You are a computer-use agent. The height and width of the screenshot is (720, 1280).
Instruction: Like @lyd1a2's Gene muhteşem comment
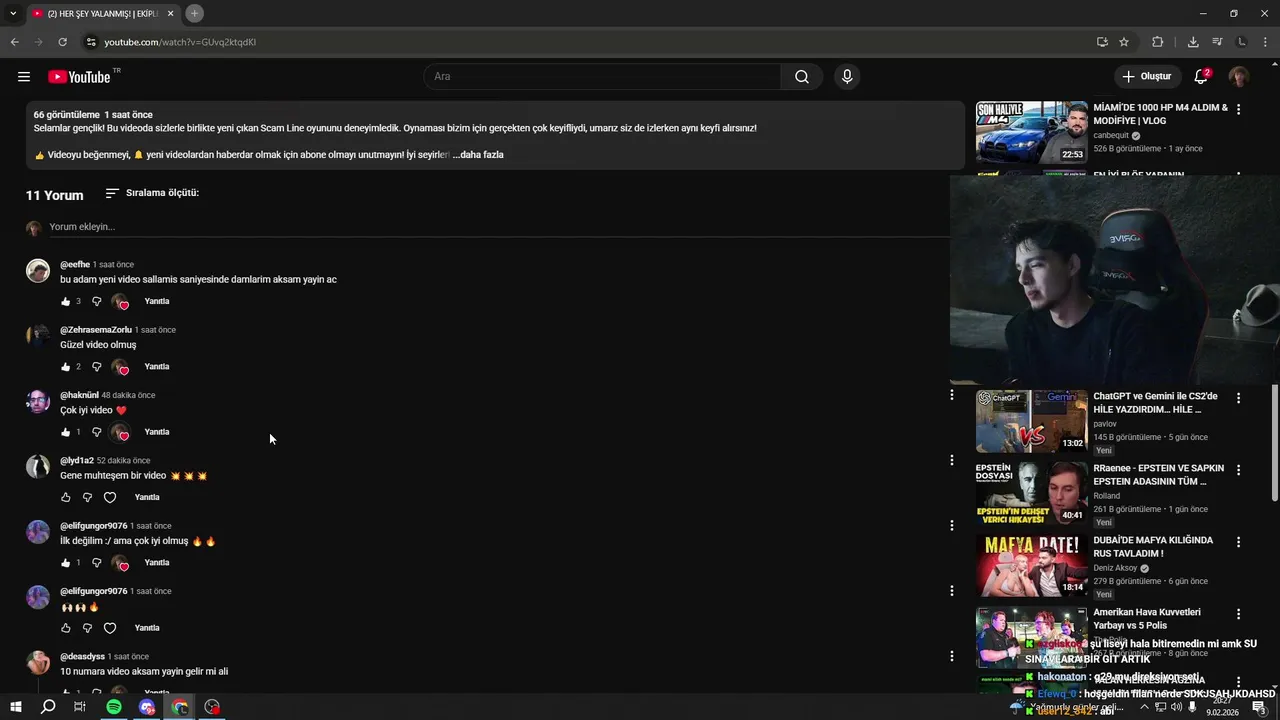tap(66, 498)
